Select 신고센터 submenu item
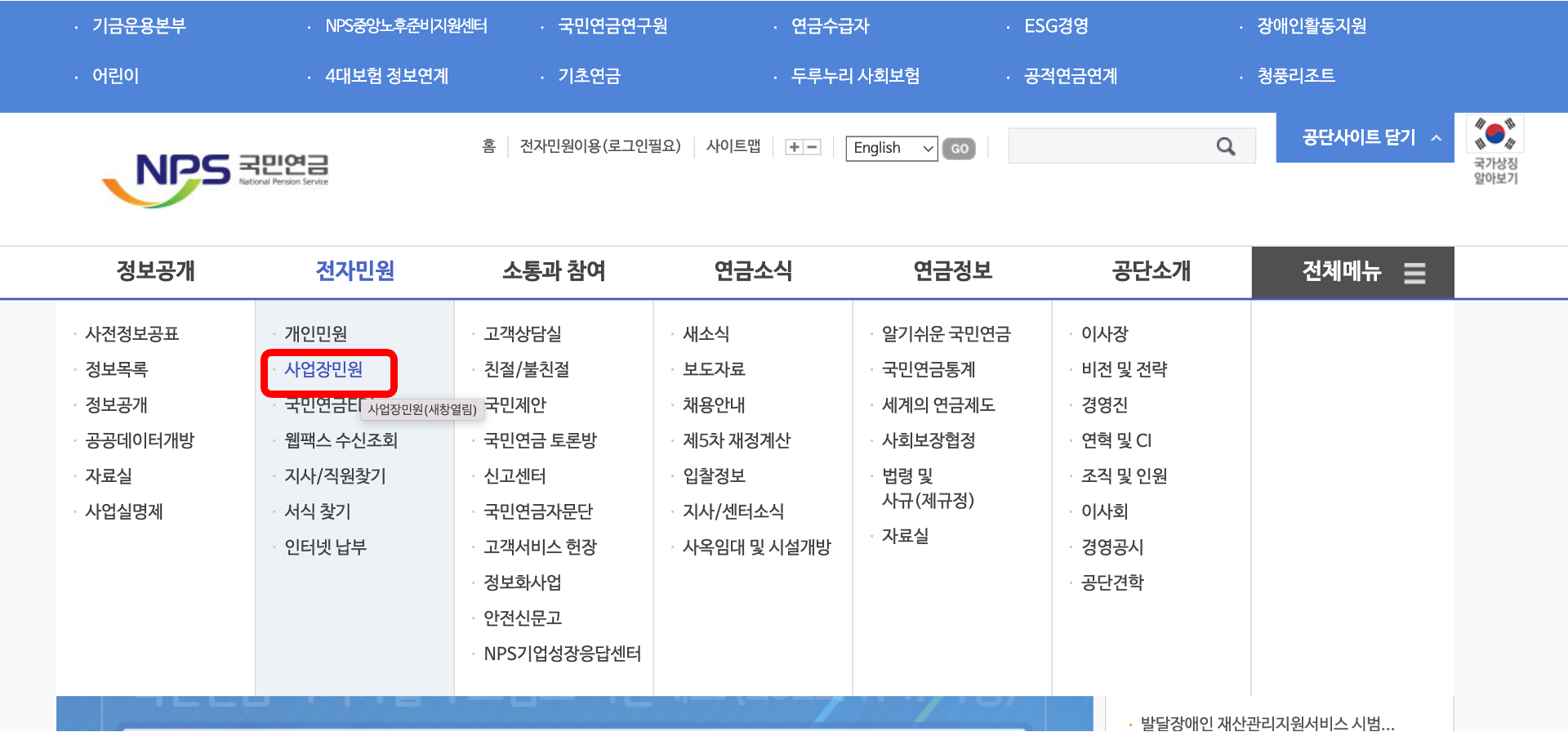The height and width of the screenshot is (732, 1568). (x=514, y=475)
